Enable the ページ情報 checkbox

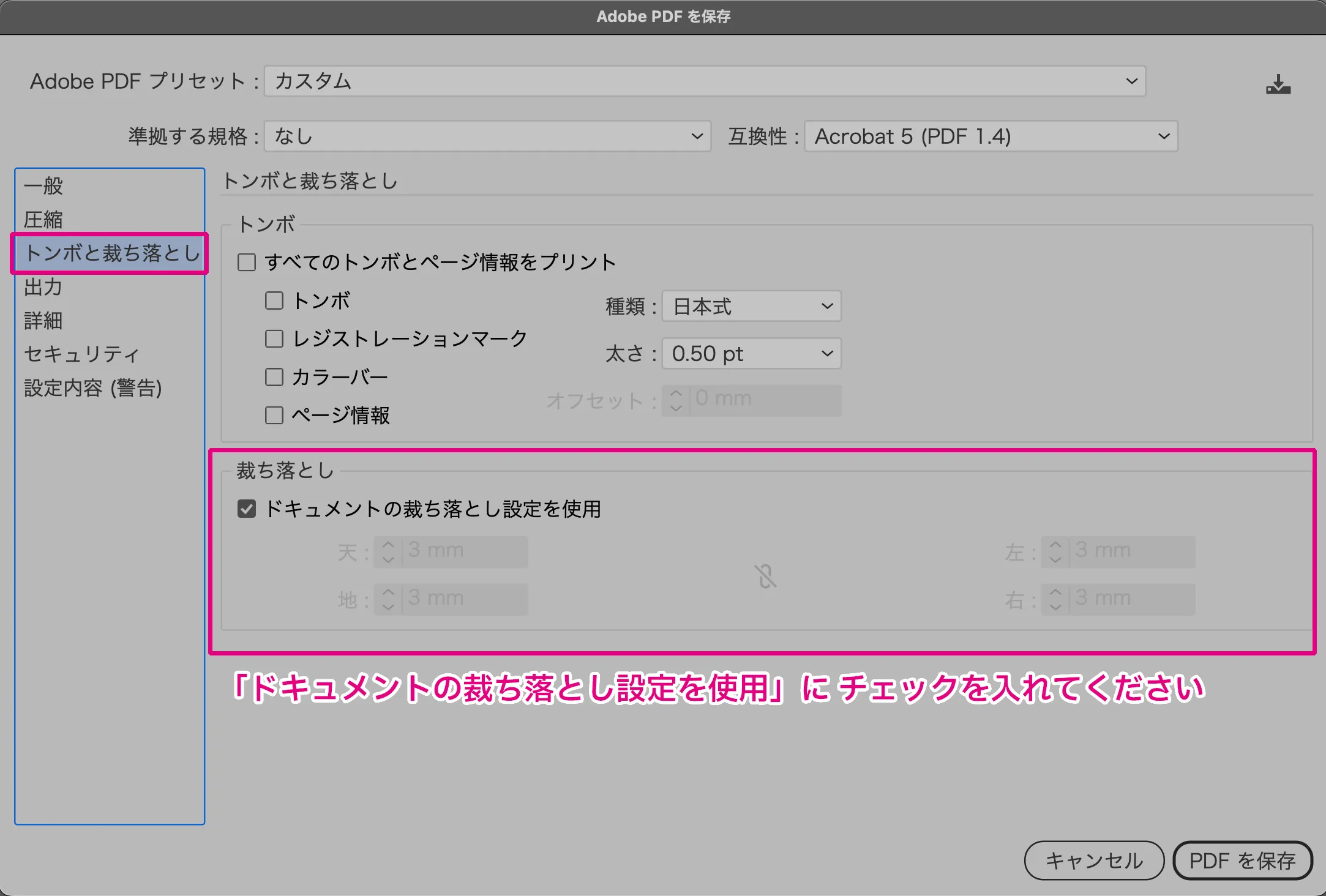(x=274, y=415)
